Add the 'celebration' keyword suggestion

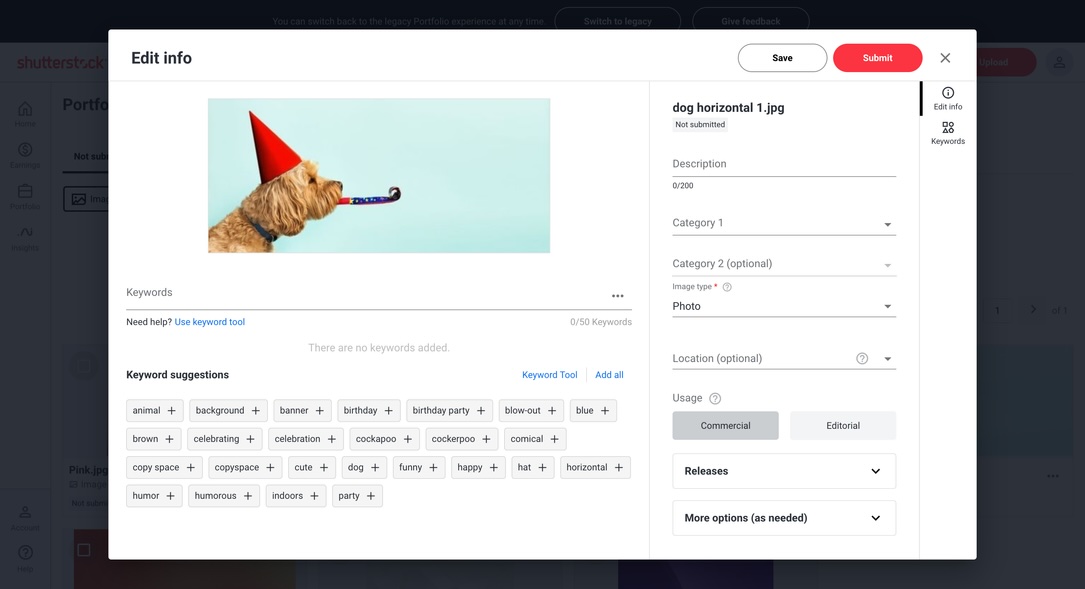pos(306,439)
